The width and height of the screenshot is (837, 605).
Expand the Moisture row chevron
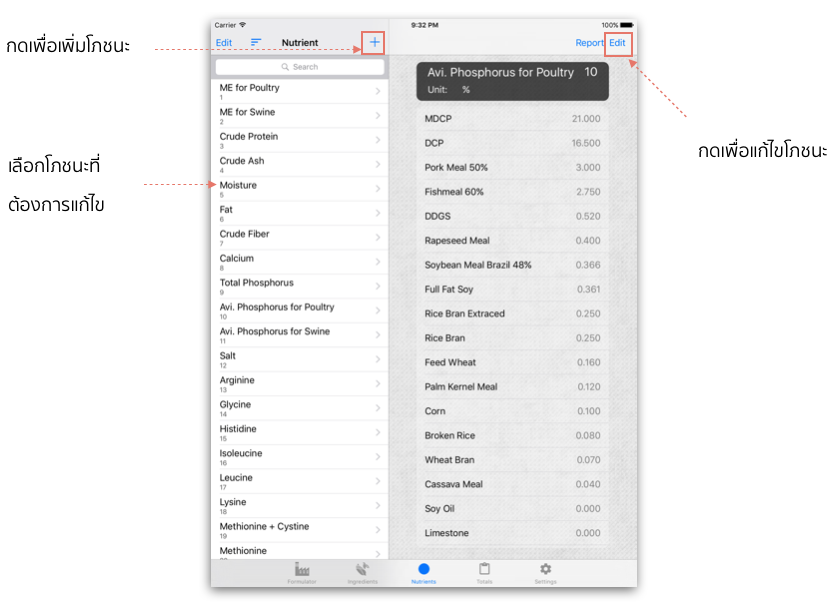(377, 188)
